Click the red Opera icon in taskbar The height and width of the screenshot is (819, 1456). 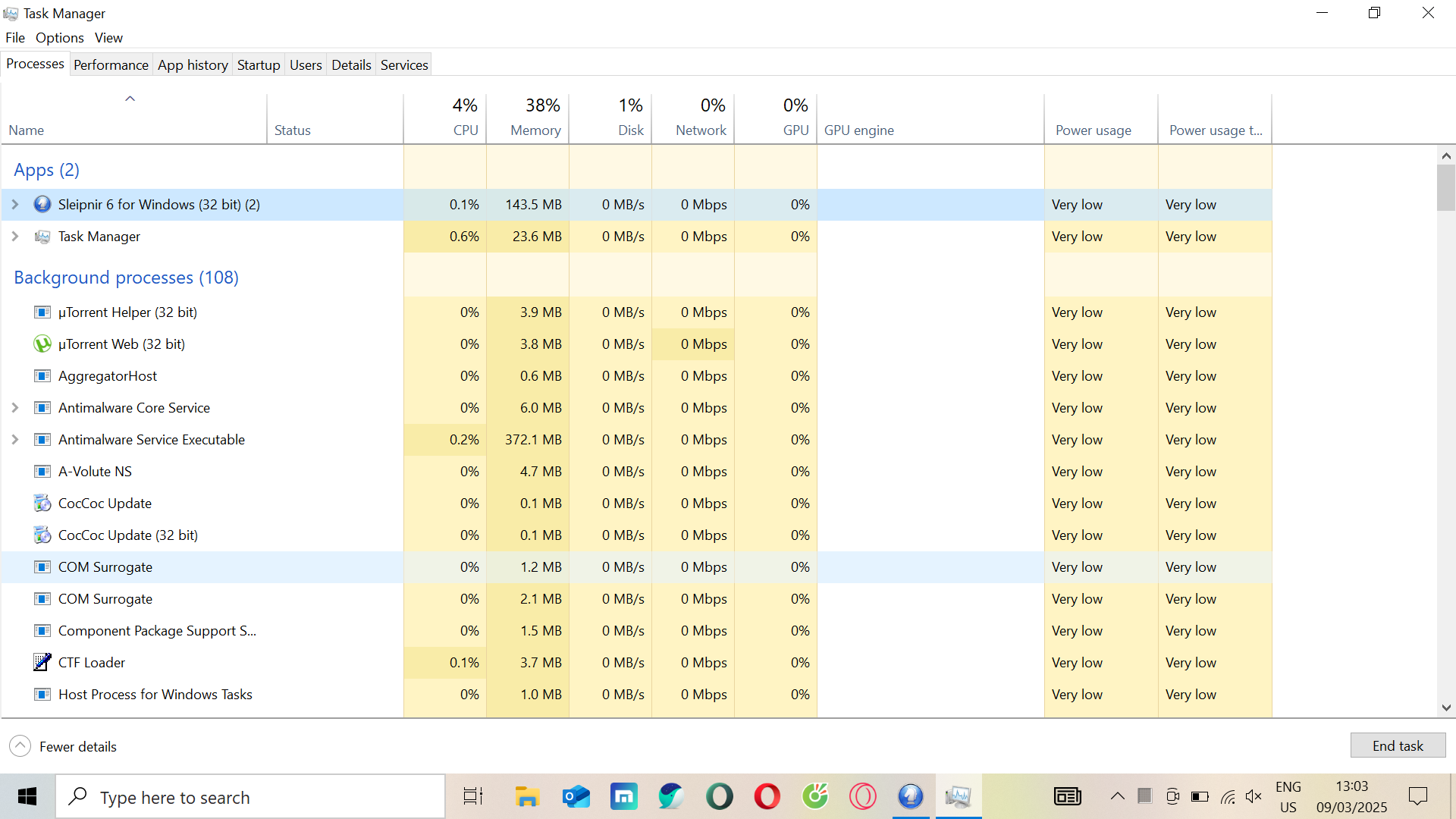767,796
